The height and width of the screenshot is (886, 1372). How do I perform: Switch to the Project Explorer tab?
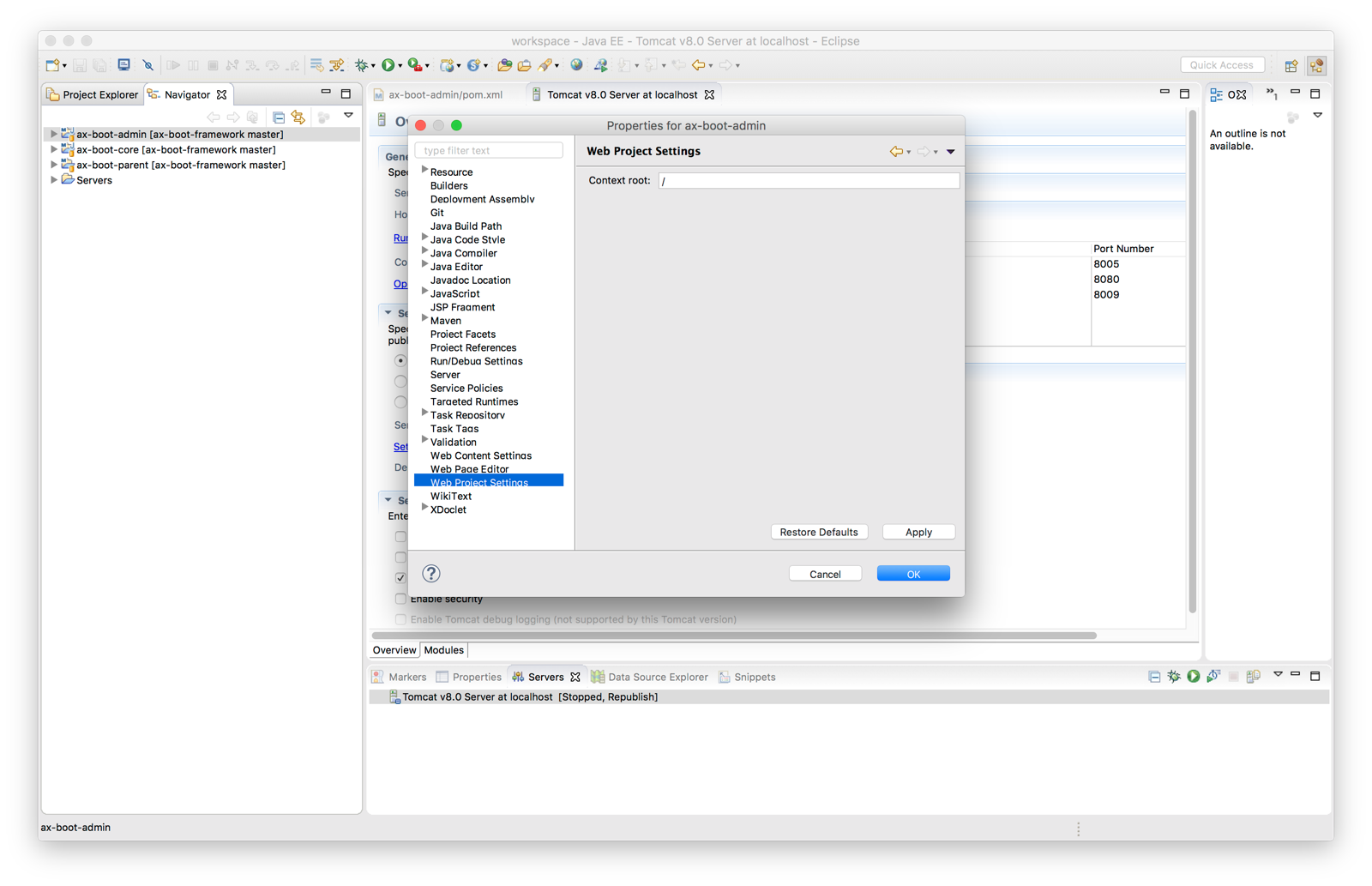click(x=93, y=95)
